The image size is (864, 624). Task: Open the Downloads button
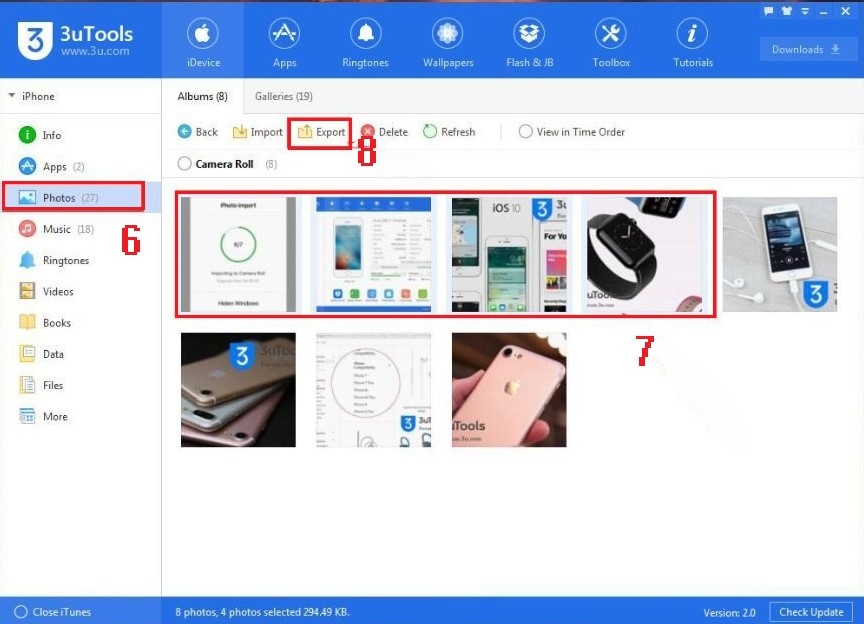806,50
